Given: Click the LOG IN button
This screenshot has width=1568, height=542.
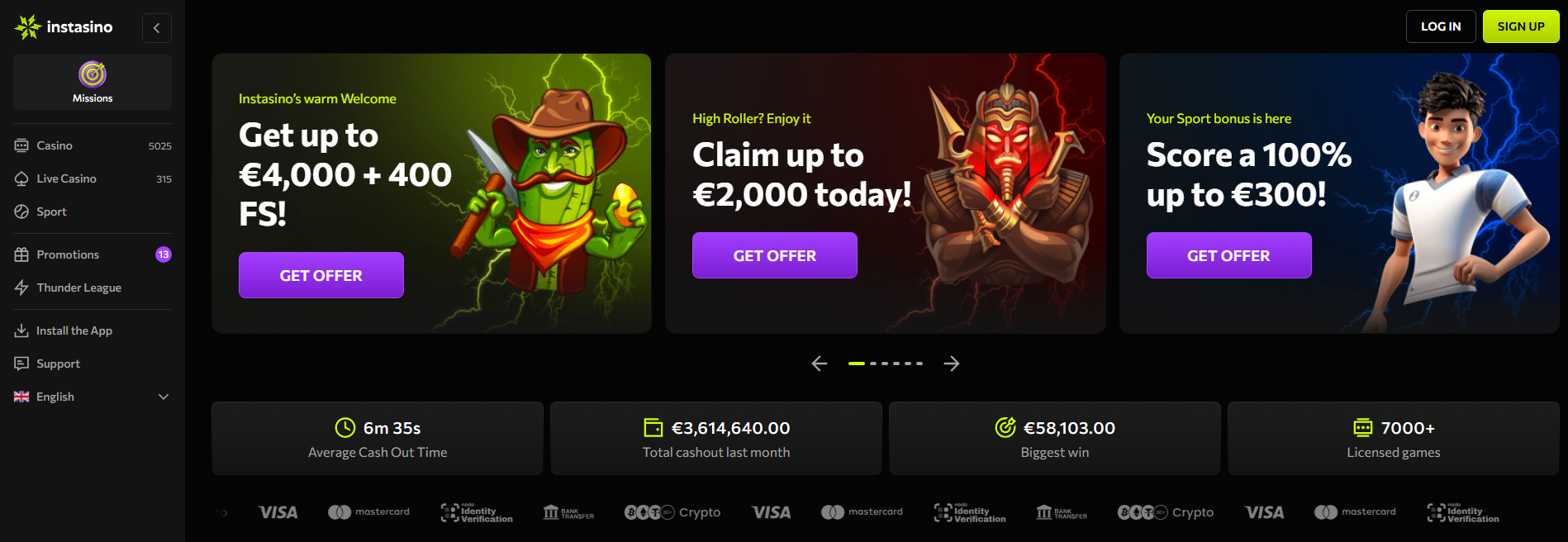Looking at the screenshot, I should 1441,26.
